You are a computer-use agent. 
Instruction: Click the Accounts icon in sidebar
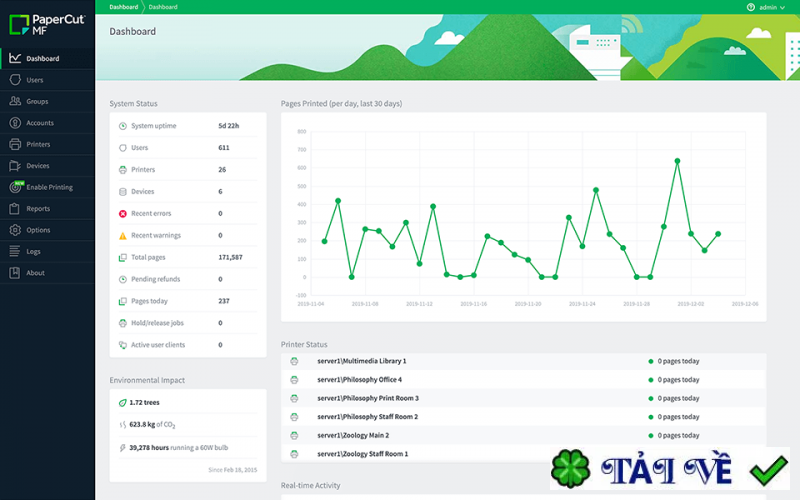point(15,123)
